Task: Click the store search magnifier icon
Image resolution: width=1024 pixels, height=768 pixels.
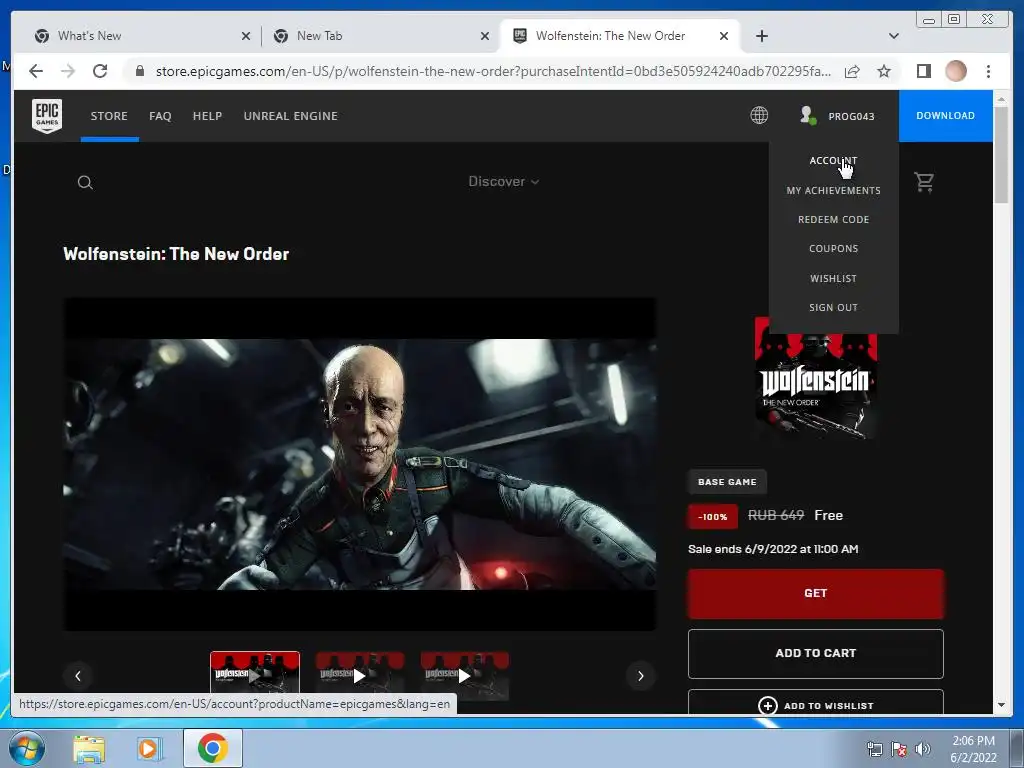Action: point(85,182)
